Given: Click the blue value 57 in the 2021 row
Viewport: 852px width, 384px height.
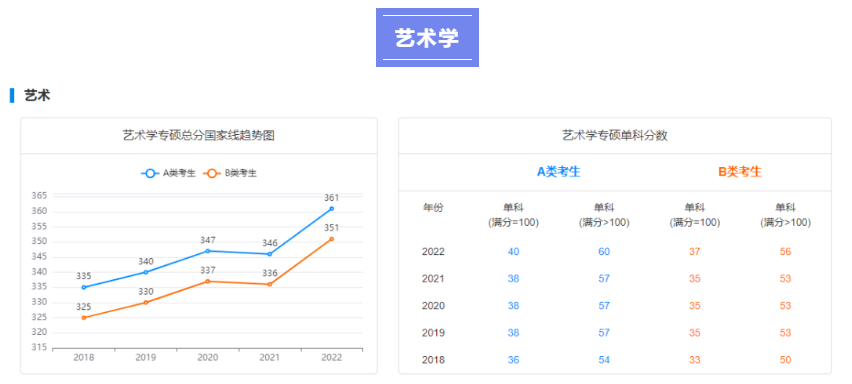Looking at the screenshot, I should coord(604,279).
